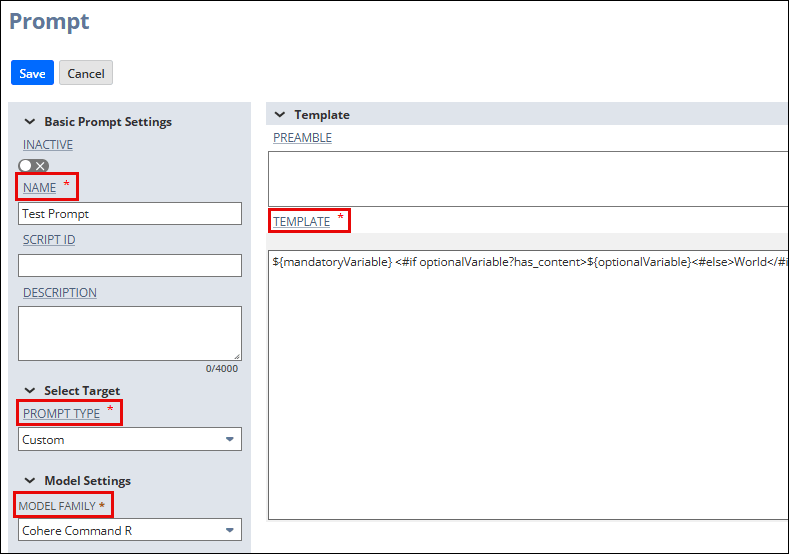This screenshot has width=789, height=554.
Task: Click the 0/4000 character counter
Action: click(x=222, y=369)
